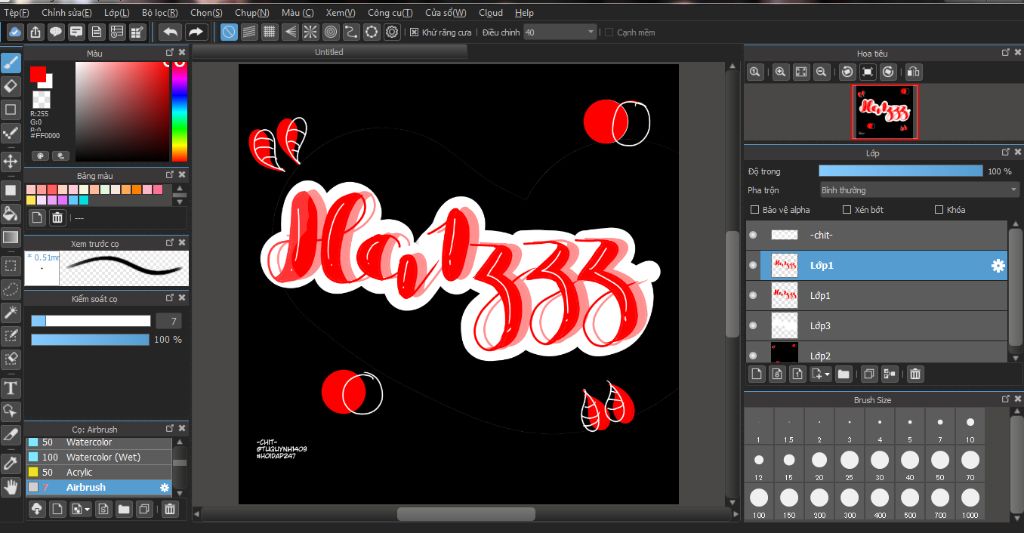Select the Acrylic brush
Image resolution: width=1024 pixels, height=533 pixels.
coord(99,472)
